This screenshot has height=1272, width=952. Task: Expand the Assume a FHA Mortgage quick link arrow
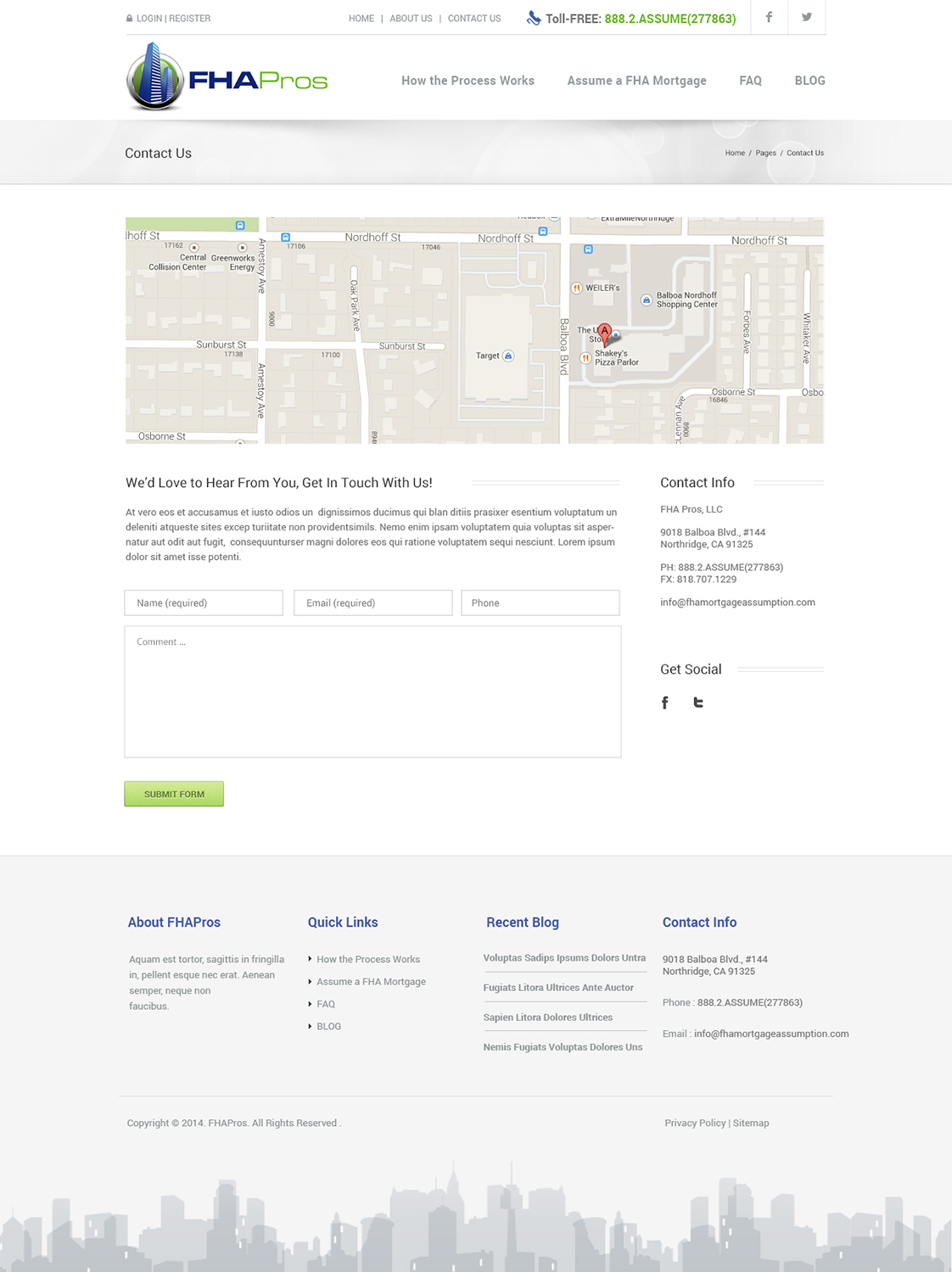click(x=310, y=981)
